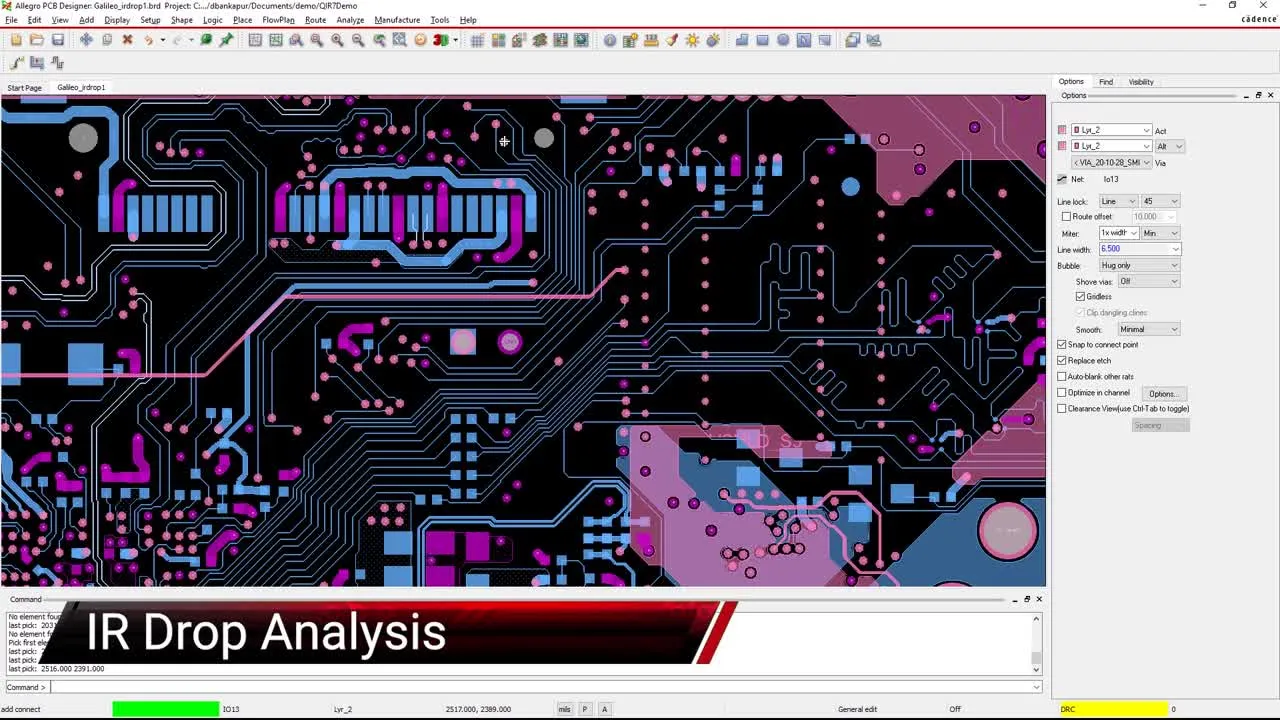
Task: Click the Show Element info icon
Action: (x=610, y=40)
